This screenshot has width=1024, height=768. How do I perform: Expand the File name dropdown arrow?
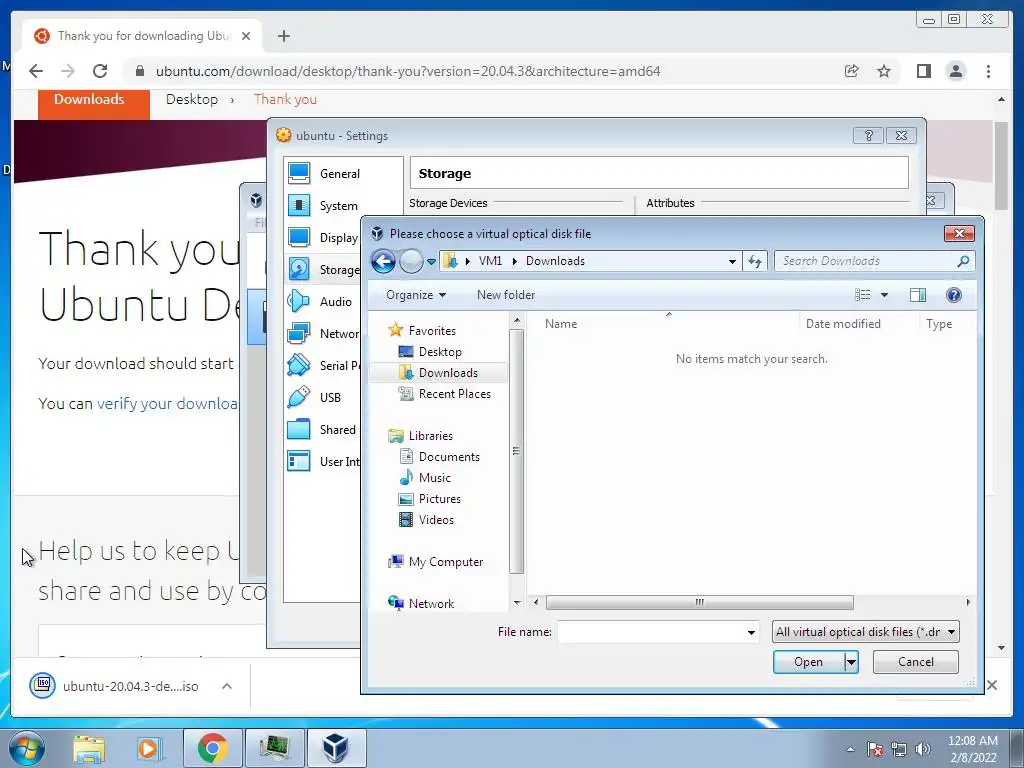[751, 632]
